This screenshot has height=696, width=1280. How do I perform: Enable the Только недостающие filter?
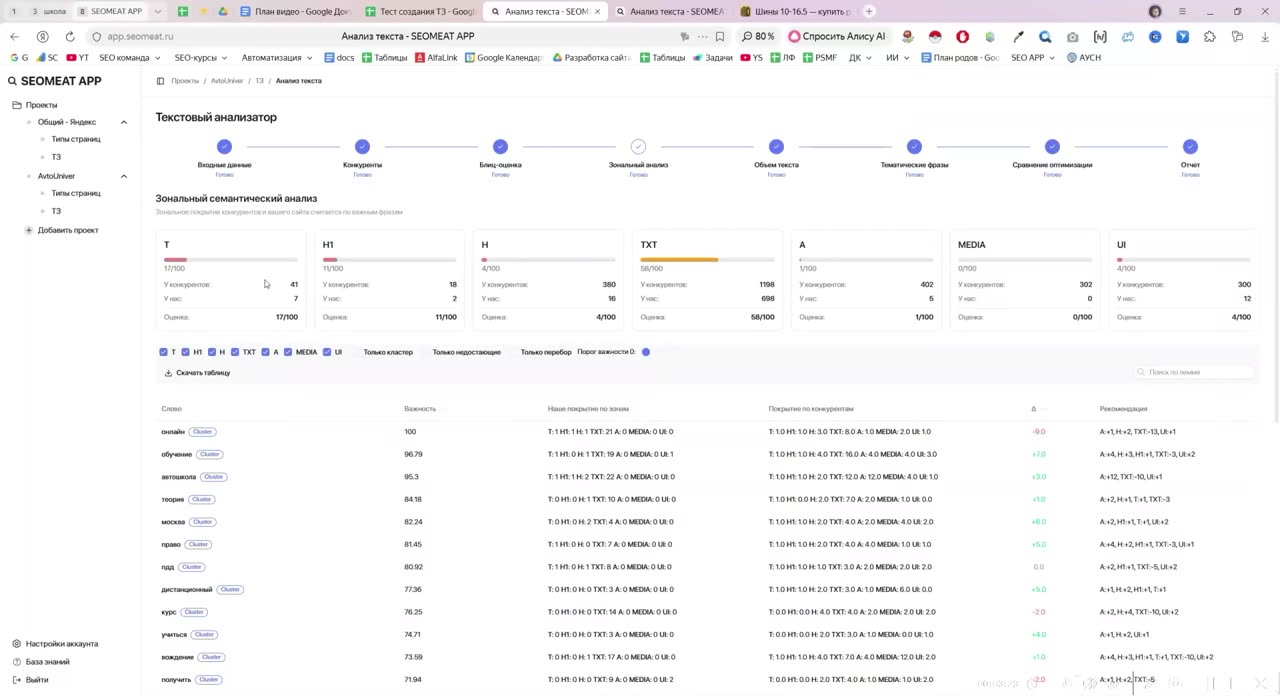[x=466, y=352]
